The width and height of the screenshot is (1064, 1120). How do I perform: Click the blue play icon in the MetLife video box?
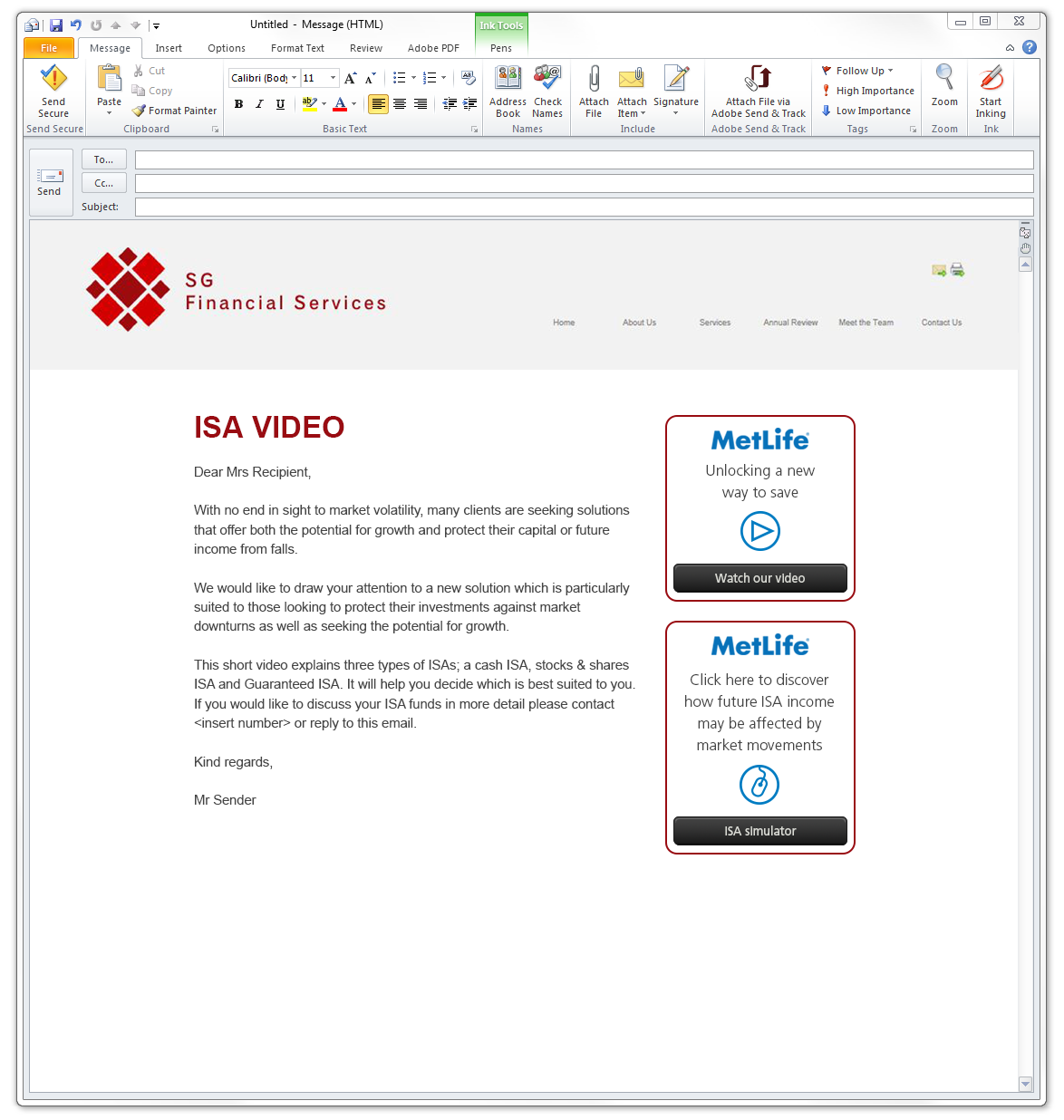click(x=760, y=531)
